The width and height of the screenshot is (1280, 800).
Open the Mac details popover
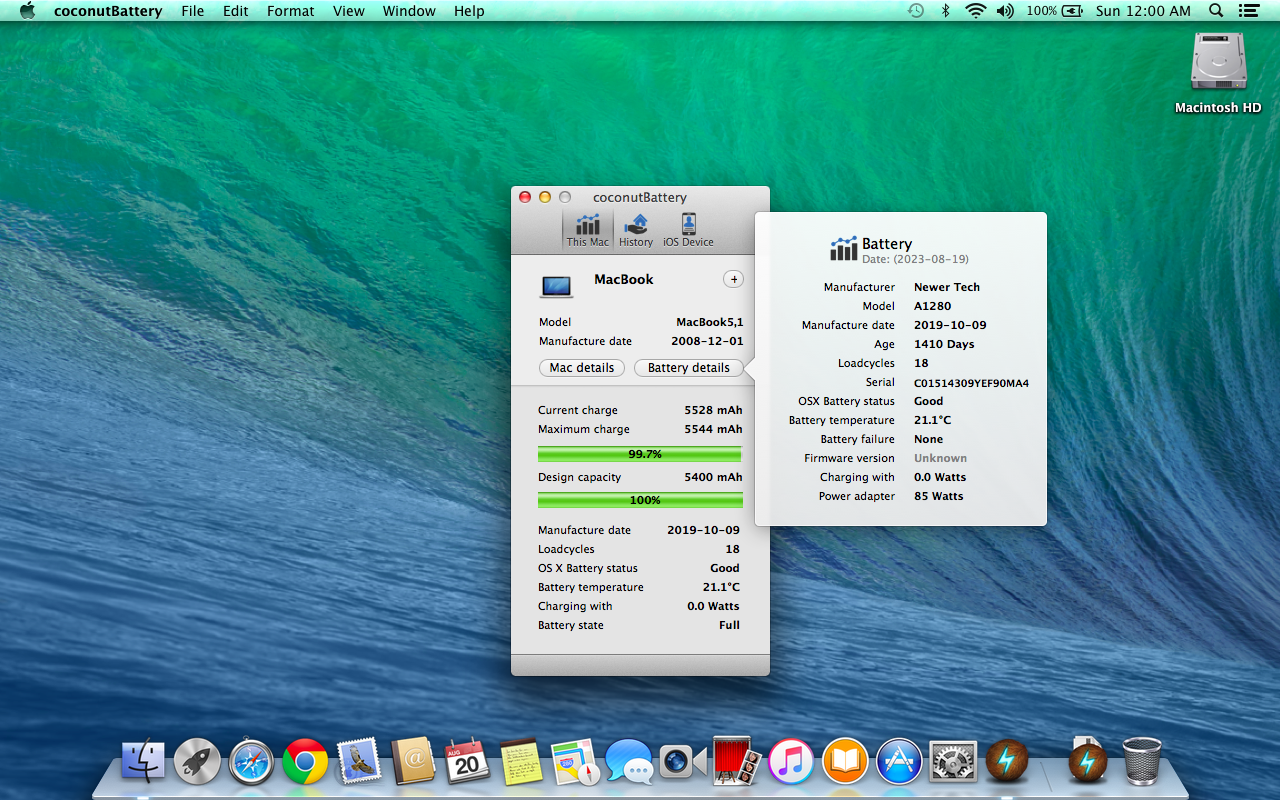[x=582, y=368]
